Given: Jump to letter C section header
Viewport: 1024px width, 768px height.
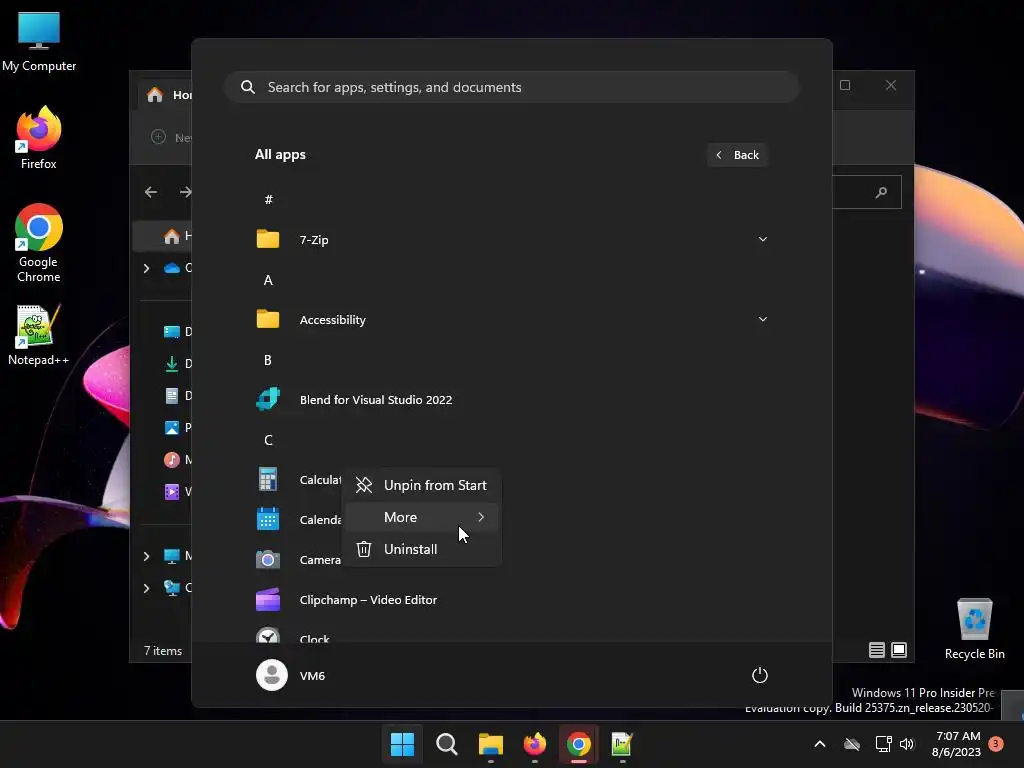Looking at the screenshot, I should pos(268,440).
